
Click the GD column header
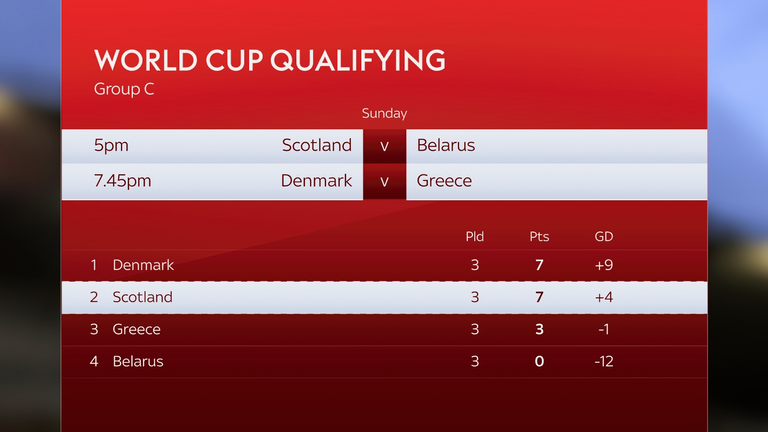coord(603,237)
